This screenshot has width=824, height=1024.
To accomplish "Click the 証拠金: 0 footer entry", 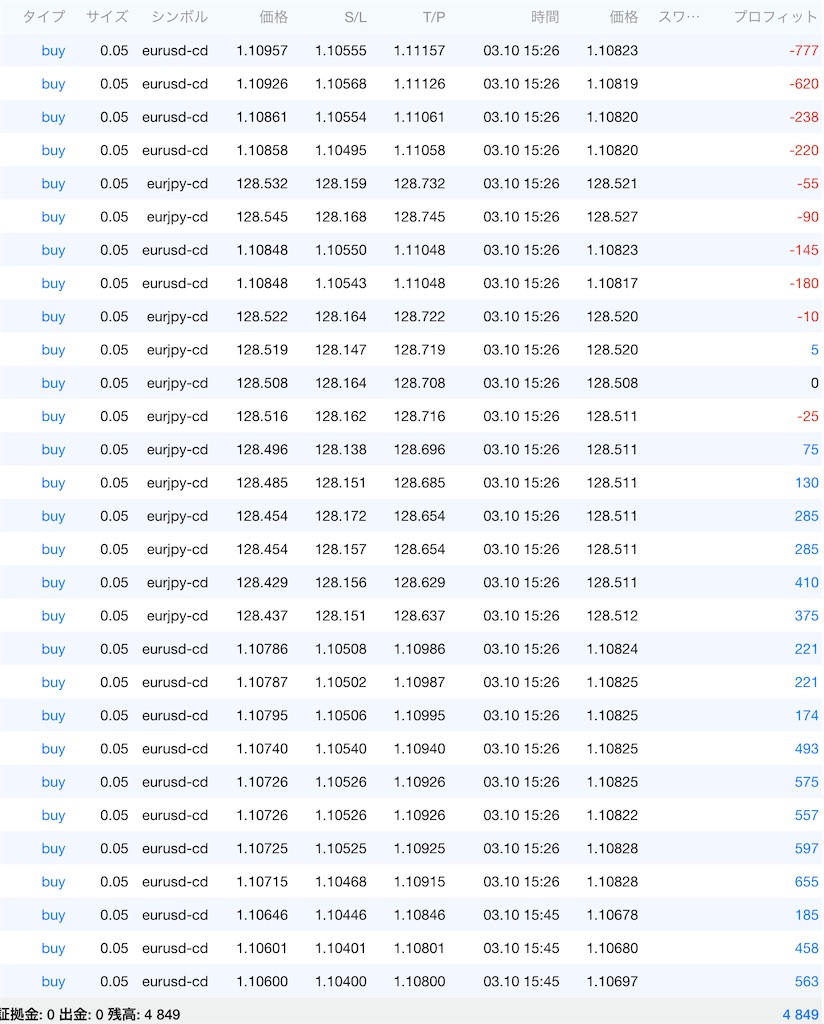I will 27,1015.
